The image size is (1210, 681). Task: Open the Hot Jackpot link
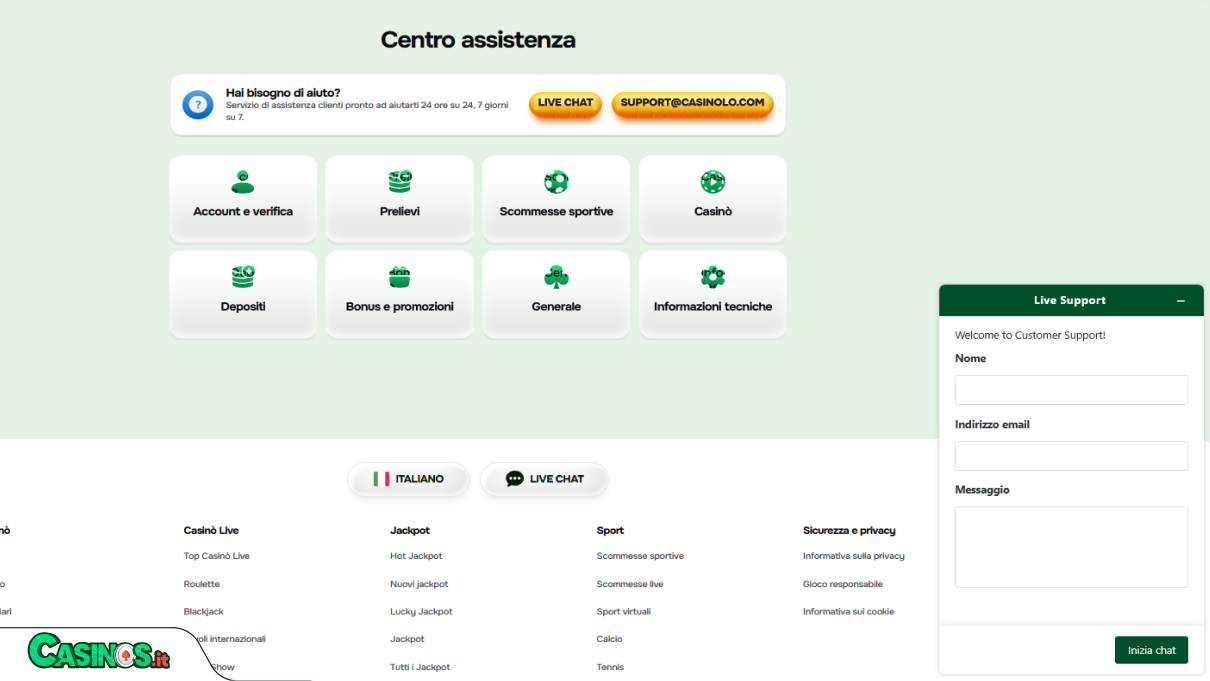point(416,556)
